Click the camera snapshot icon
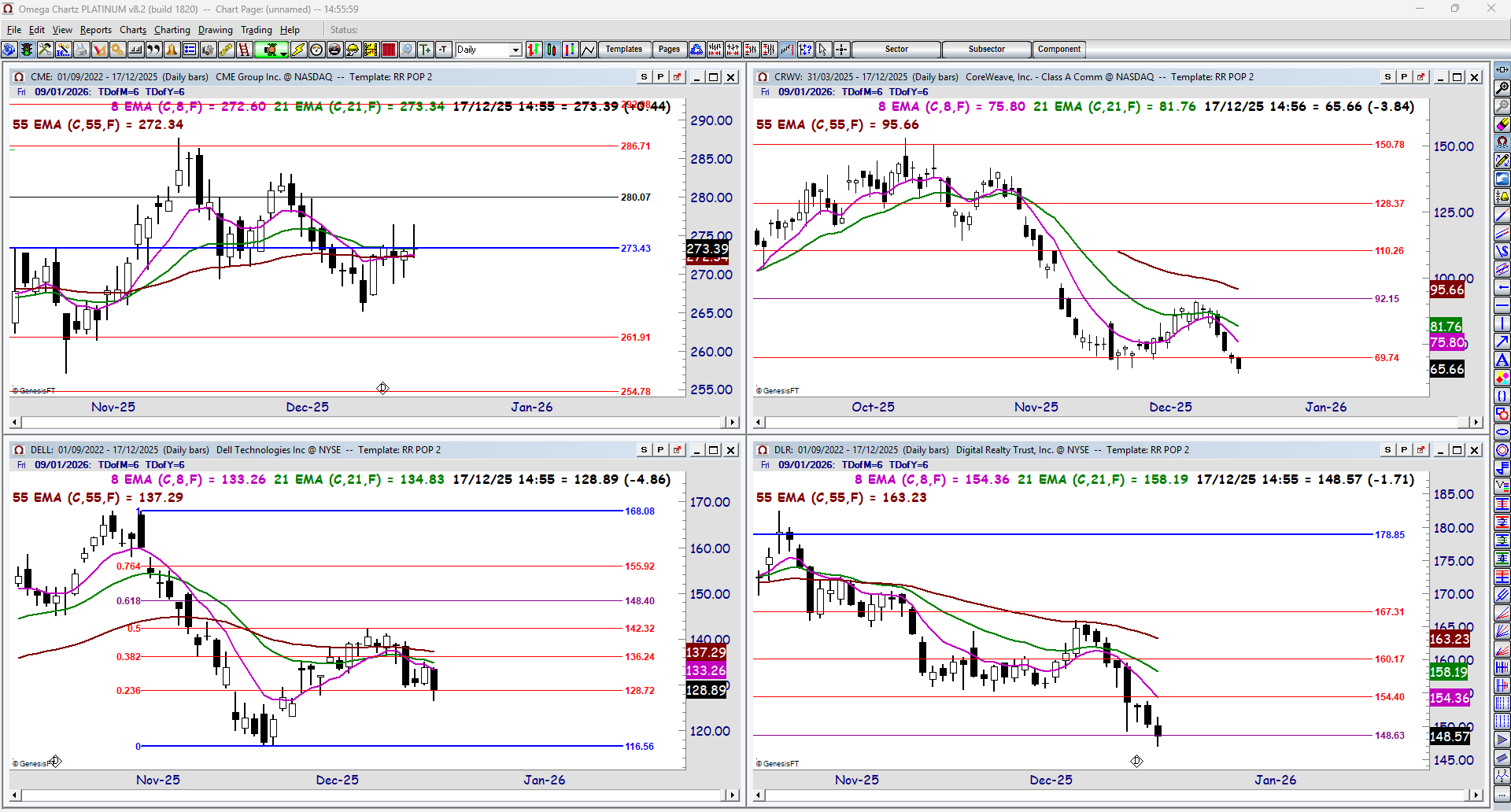This screenshot has height=812, width=1511. point(208,50)
